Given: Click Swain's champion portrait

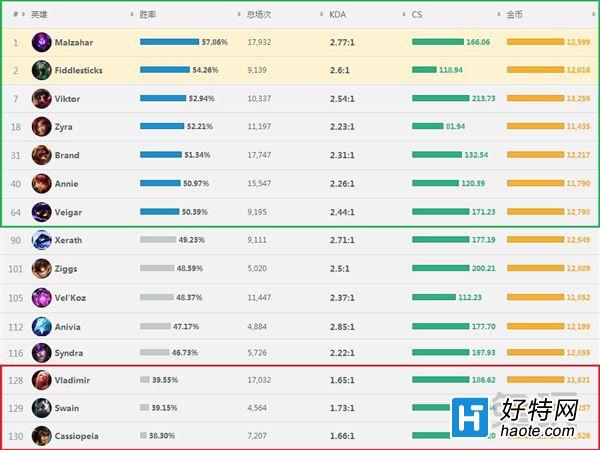Looking at the screenshot, I should click(41, 408).
